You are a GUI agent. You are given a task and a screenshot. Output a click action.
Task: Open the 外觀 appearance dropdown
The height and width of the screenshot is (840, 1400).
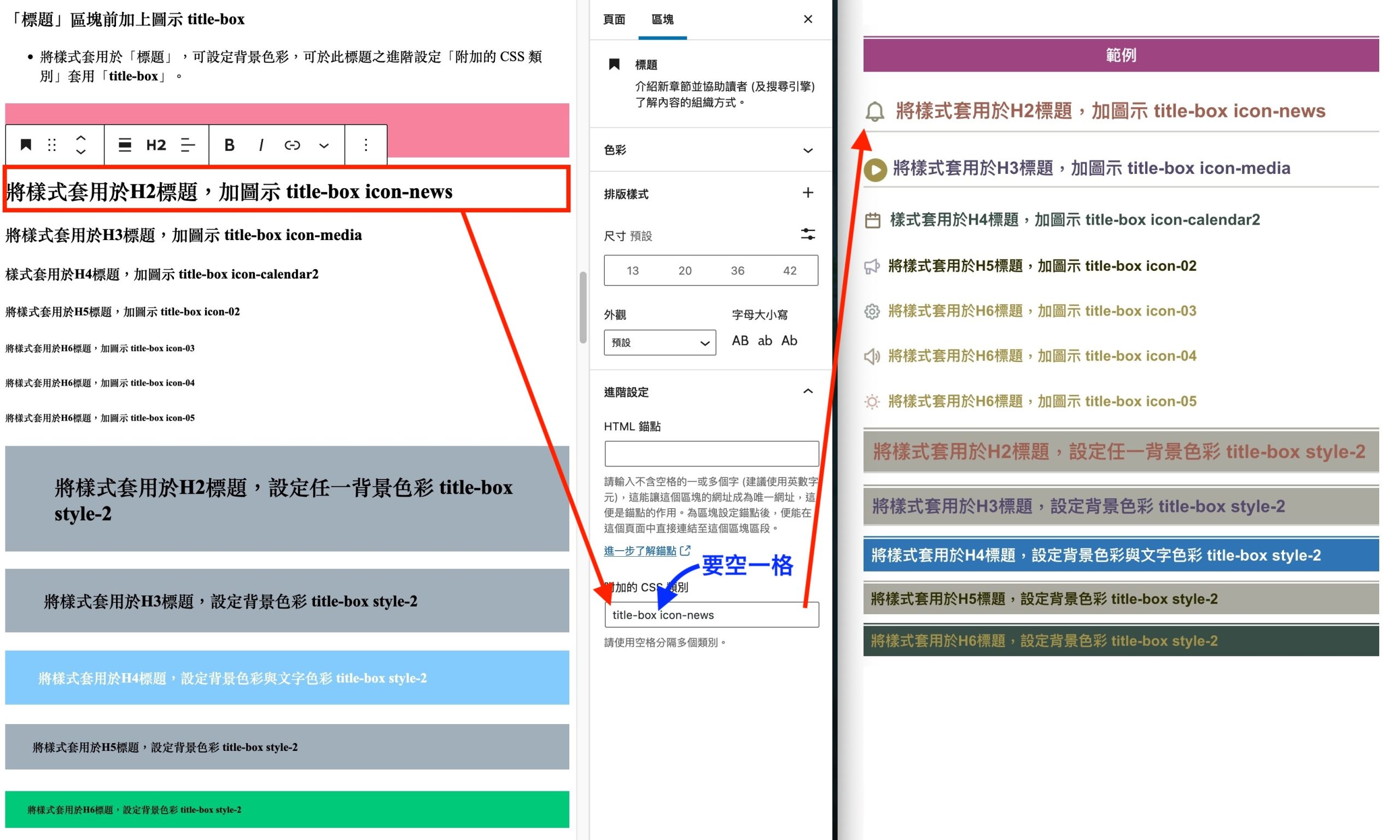pos(660,342)
